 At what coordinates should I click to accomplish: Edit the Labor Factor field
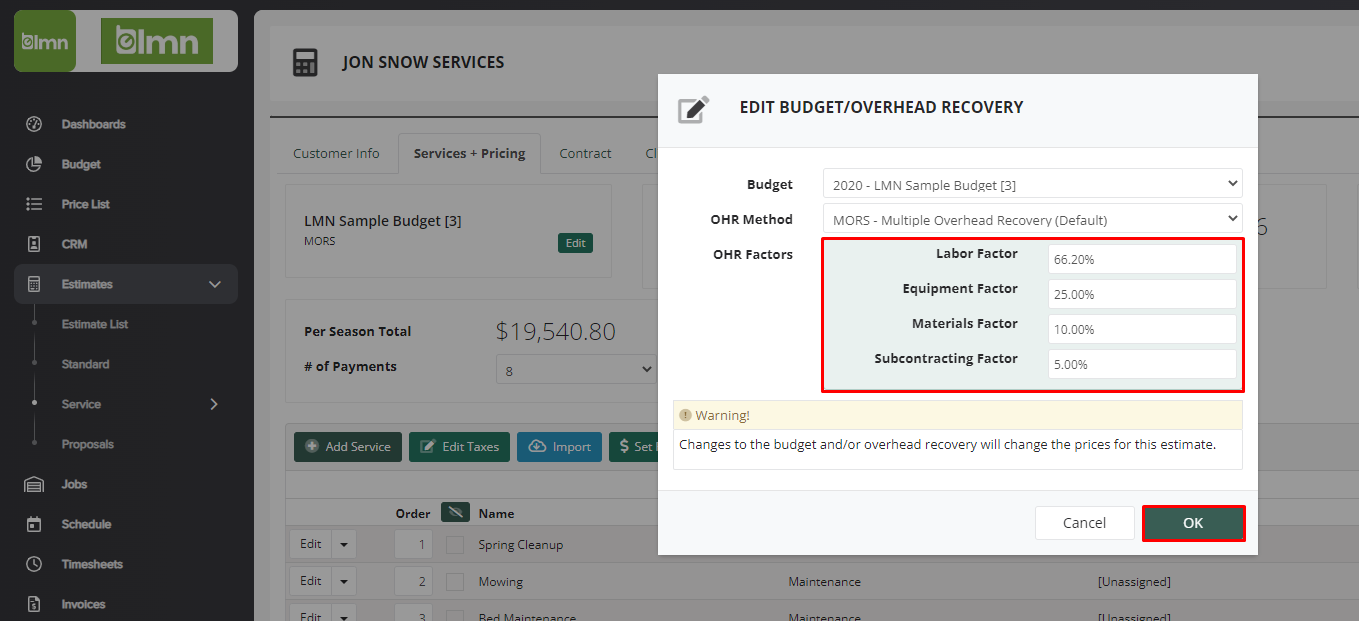tap(1142, 259)
